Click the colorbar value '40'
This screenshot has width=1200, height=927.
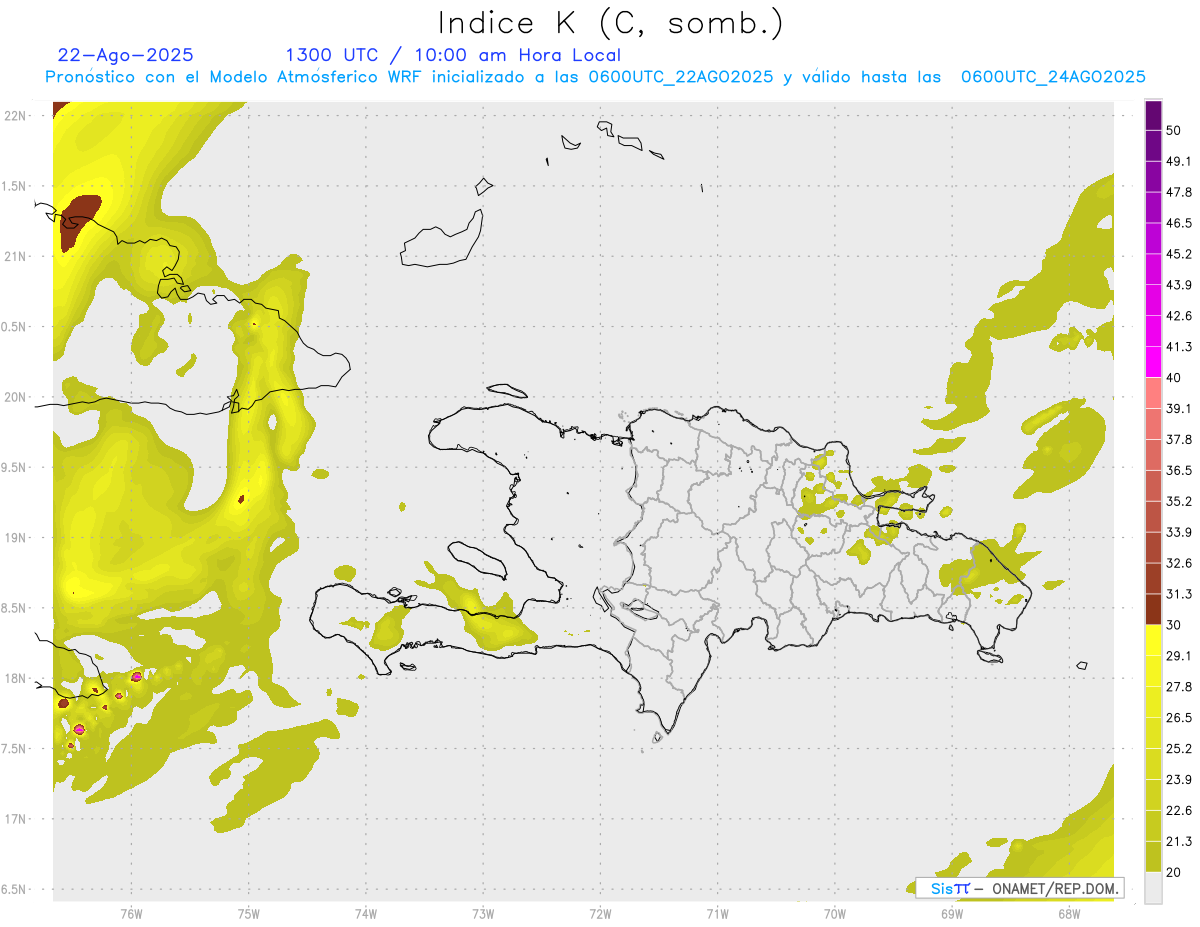[x=1174, y=378]
